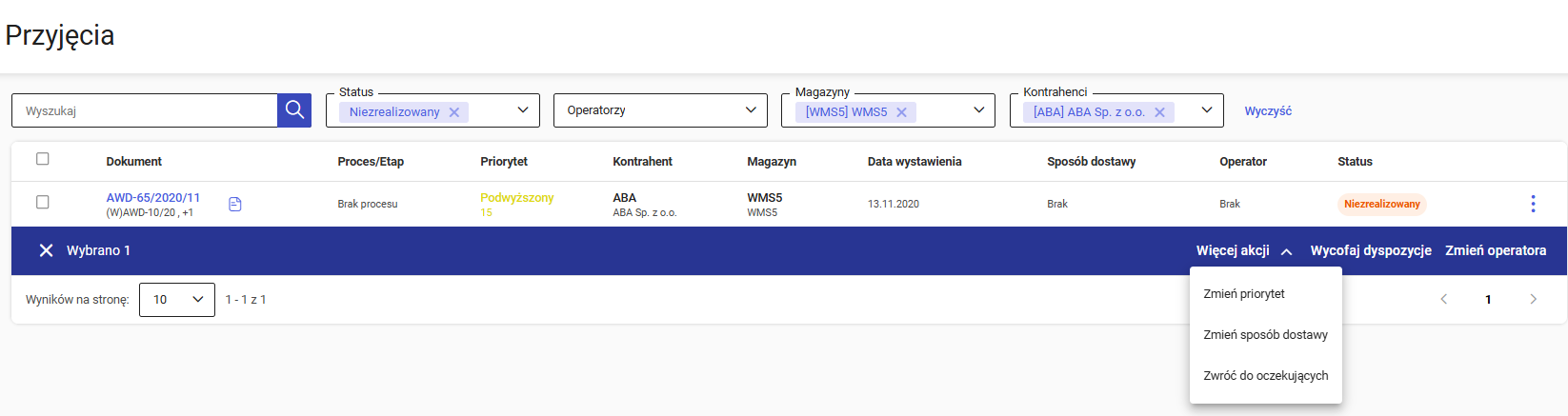Open the results per page dropdown

click(x=177, y=299)
